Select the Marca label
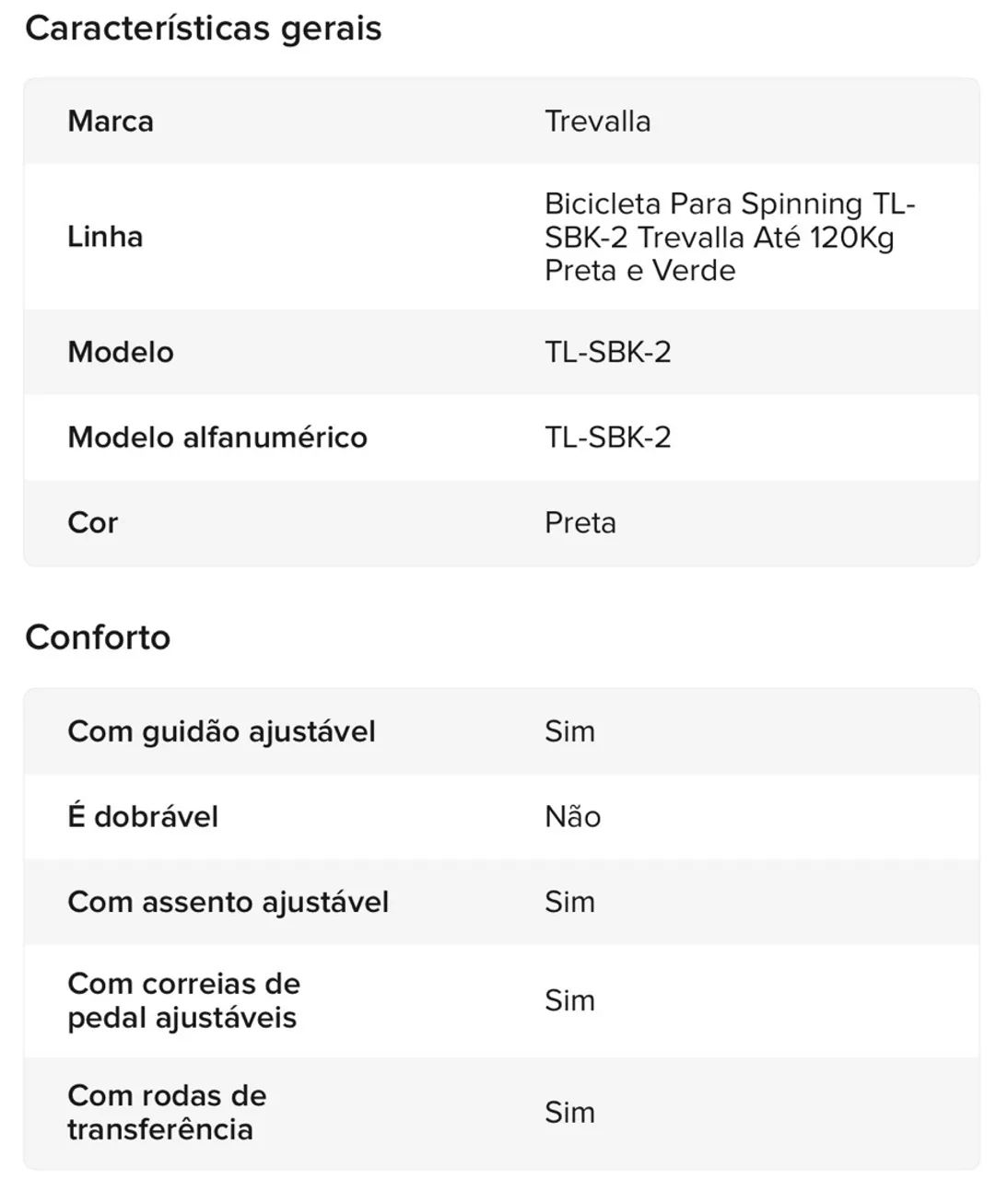The height and width of the screenshot is (1179, 1008). pos(111,122)
